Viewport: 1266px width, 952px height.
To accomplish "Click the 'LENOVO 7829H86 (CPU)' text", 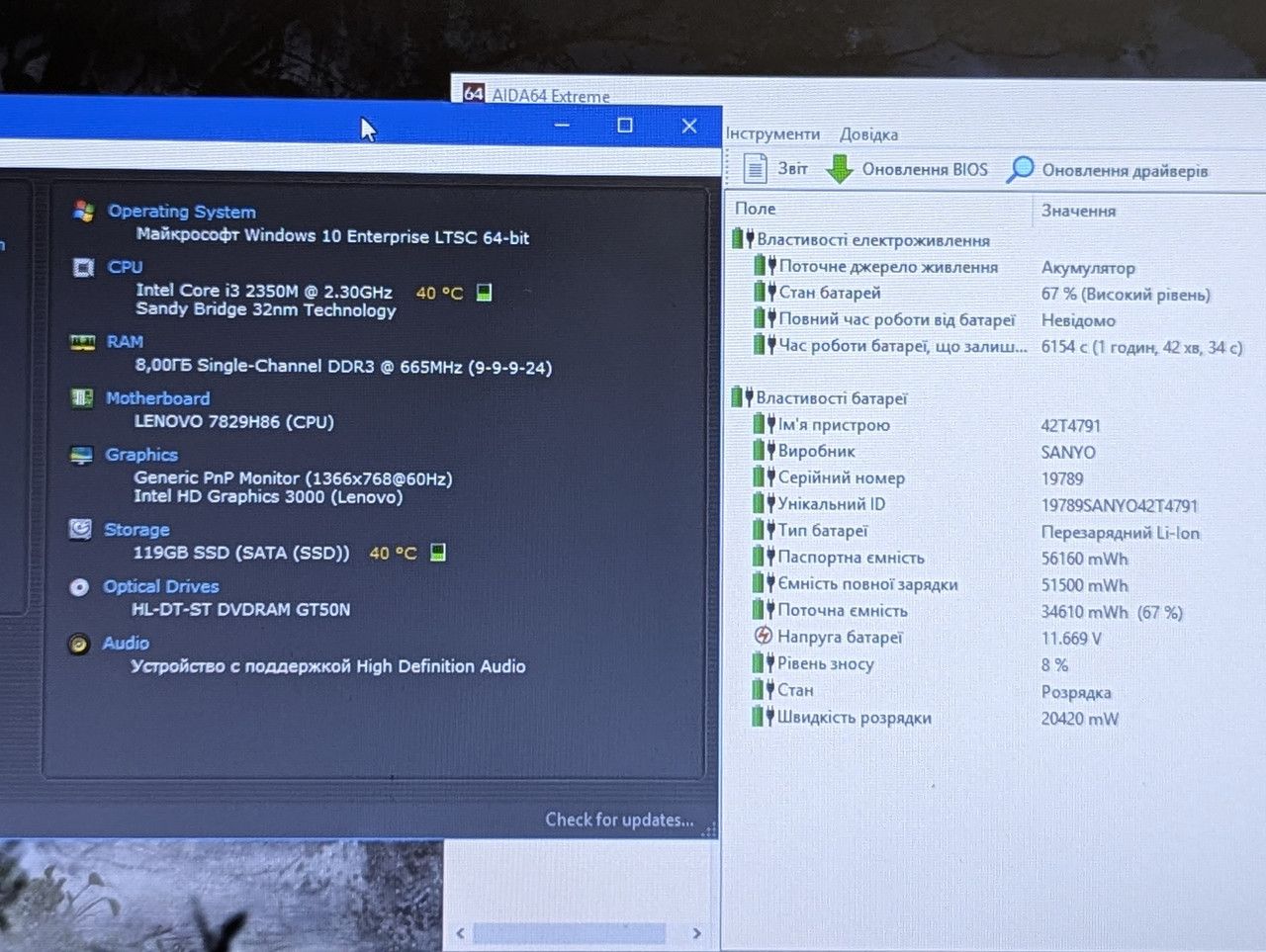I will click(233, 421).
